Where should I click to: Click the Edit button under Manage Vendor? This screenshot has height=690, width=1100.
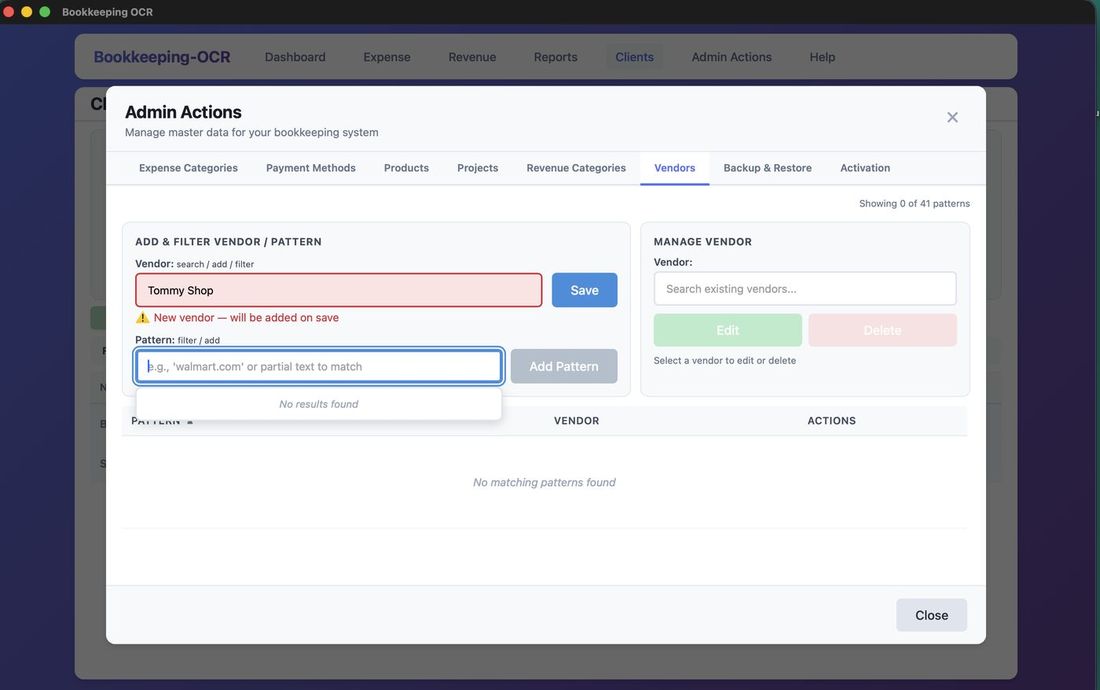(x=727, y=329)
